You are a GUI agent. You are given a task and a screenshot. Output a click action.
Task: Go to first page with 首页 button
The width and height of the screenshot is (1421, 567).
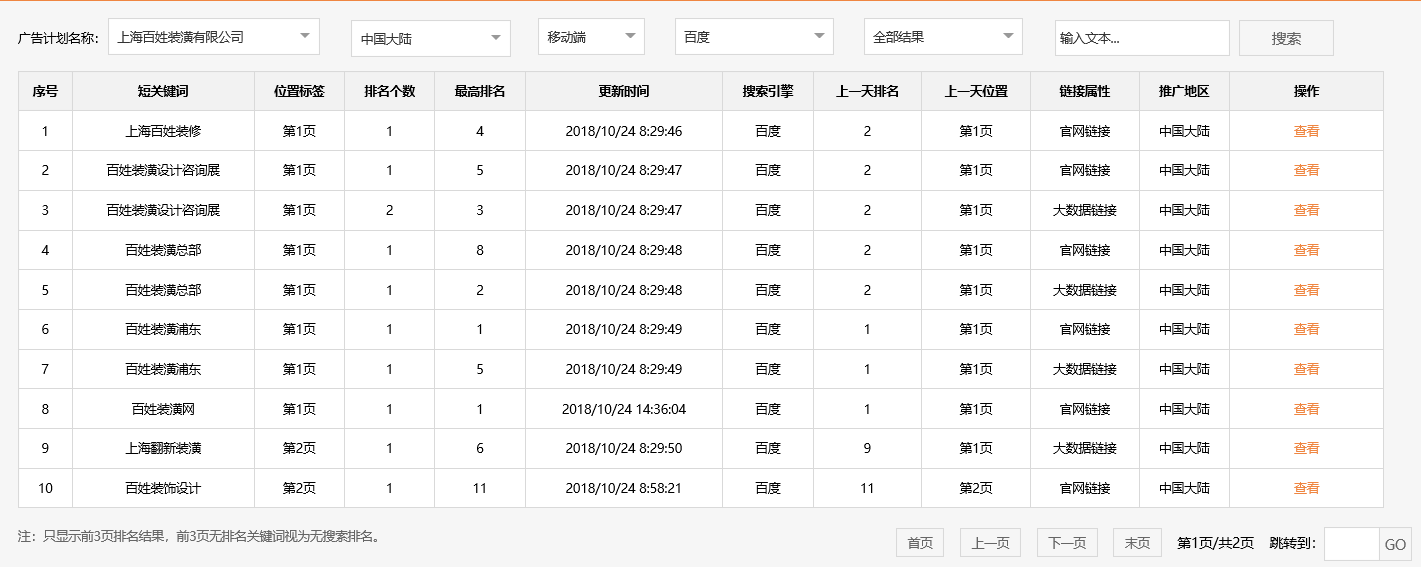[x=920, y=543]
